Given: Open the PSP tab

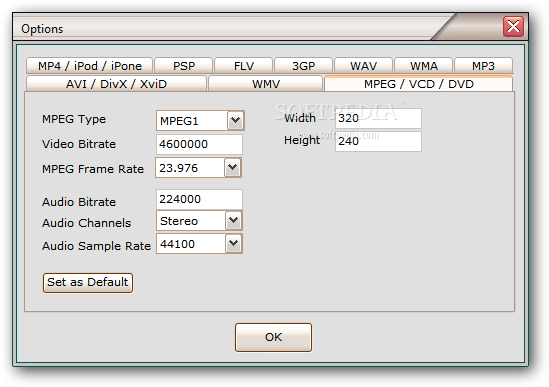Looking at the screenshot, I should coord(184,66).
